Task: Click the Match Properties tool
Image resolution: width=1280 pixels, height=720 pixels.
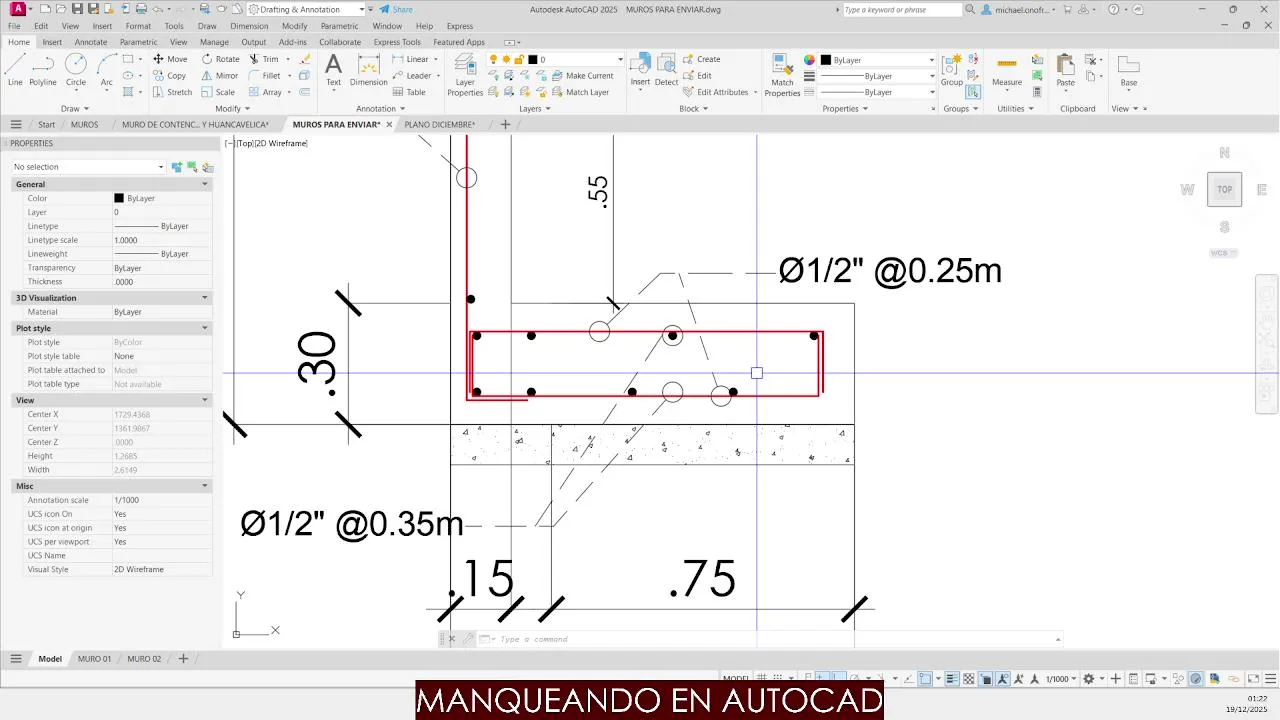Action: click(782, 75)
